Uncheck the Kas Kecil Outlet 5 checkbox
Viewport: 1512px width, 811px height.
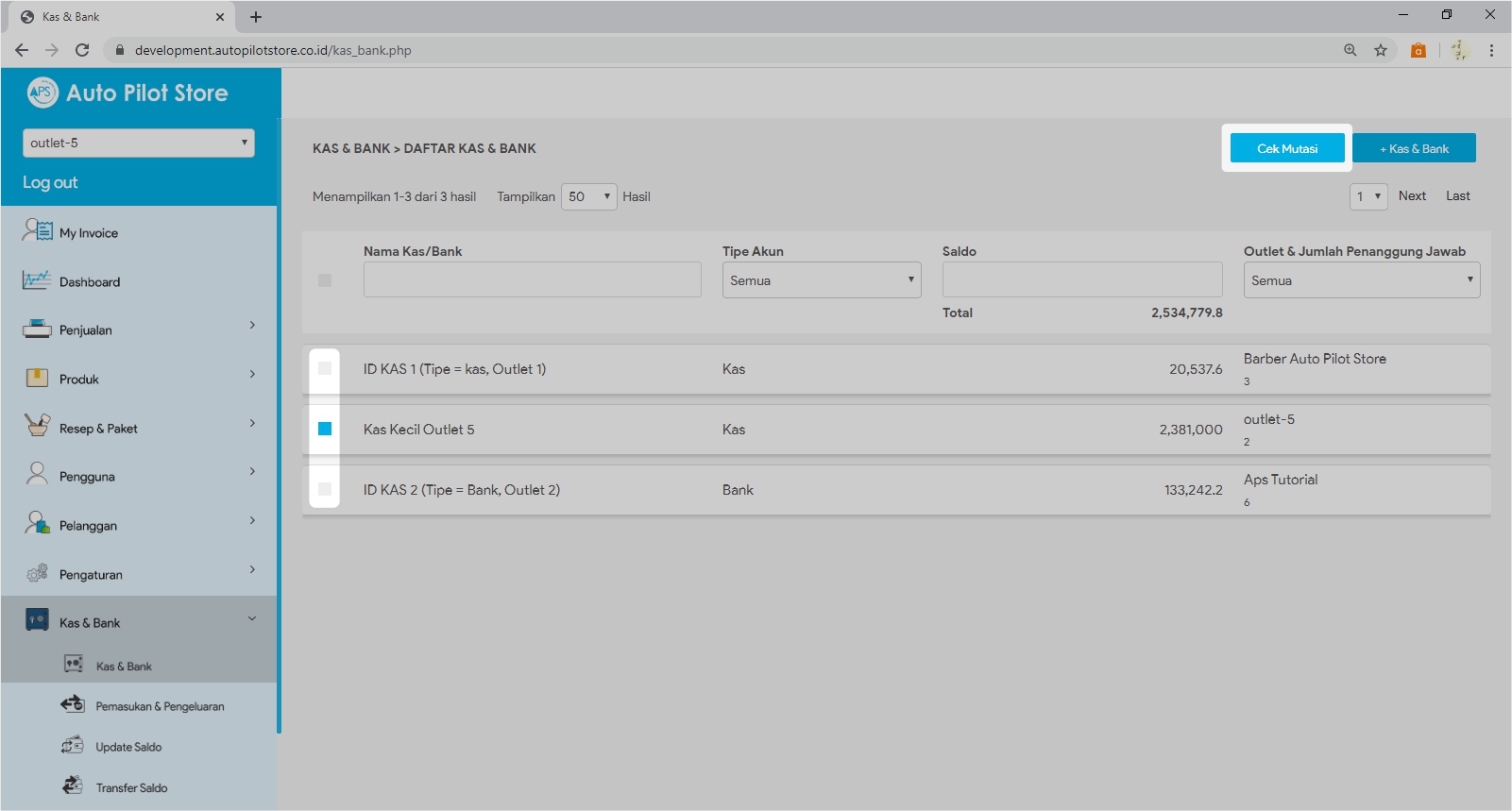click(x=325, y=429)
